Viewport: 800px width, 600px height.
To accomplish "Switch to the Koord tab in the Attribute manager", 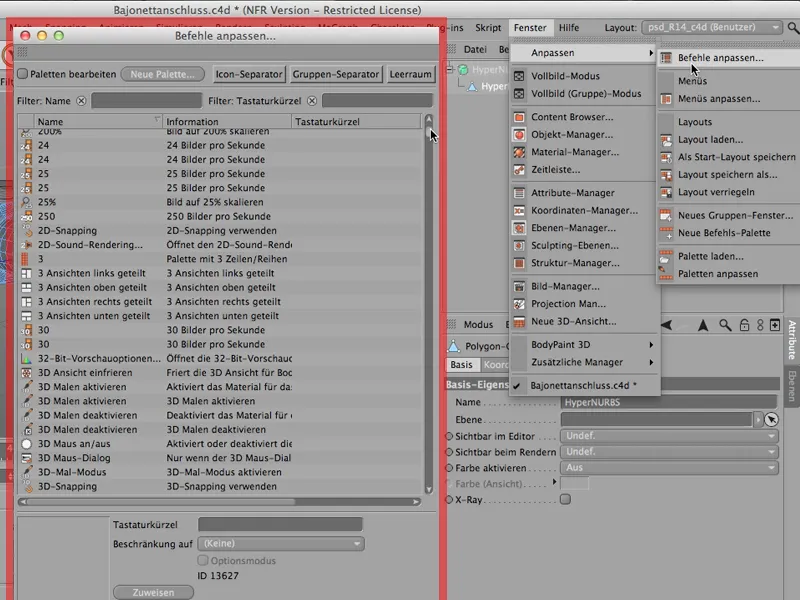I will [498, 363].
